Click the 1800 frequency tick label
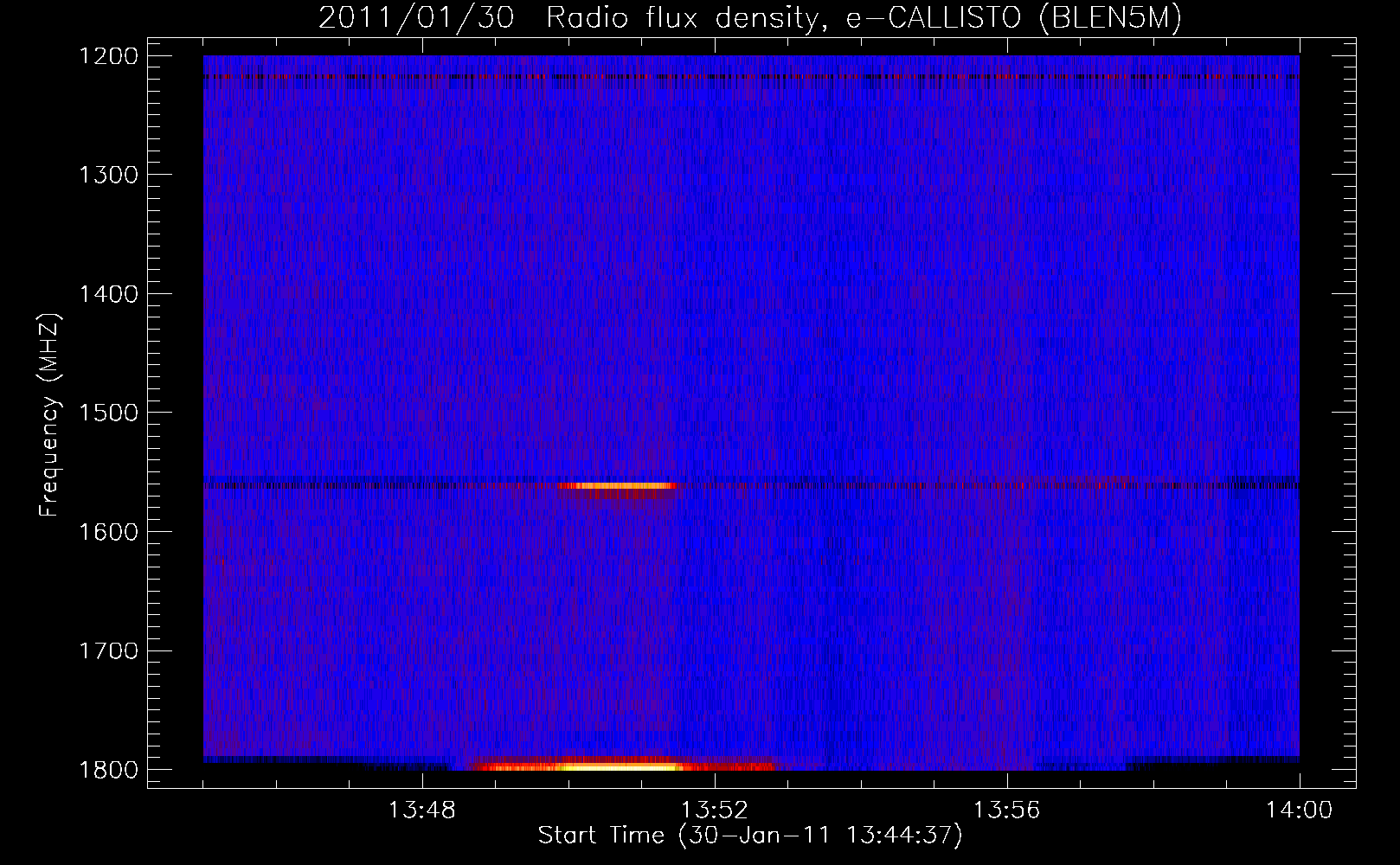The height and width of the screenshot is (865, 1400). point(108,770)
